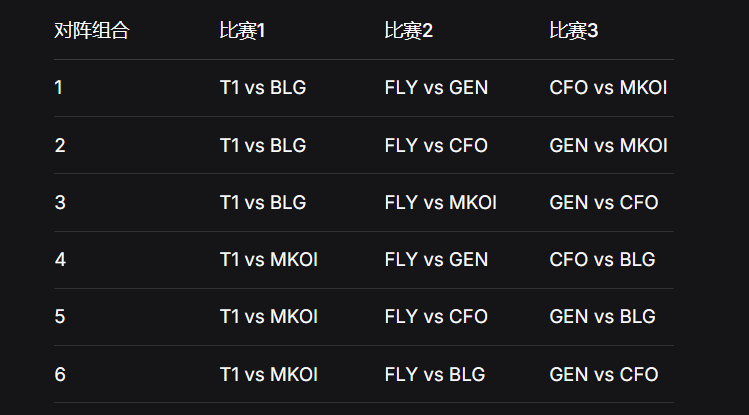
Task: Click FLY vs CFO in combination 2
Action: pos(436,145)
